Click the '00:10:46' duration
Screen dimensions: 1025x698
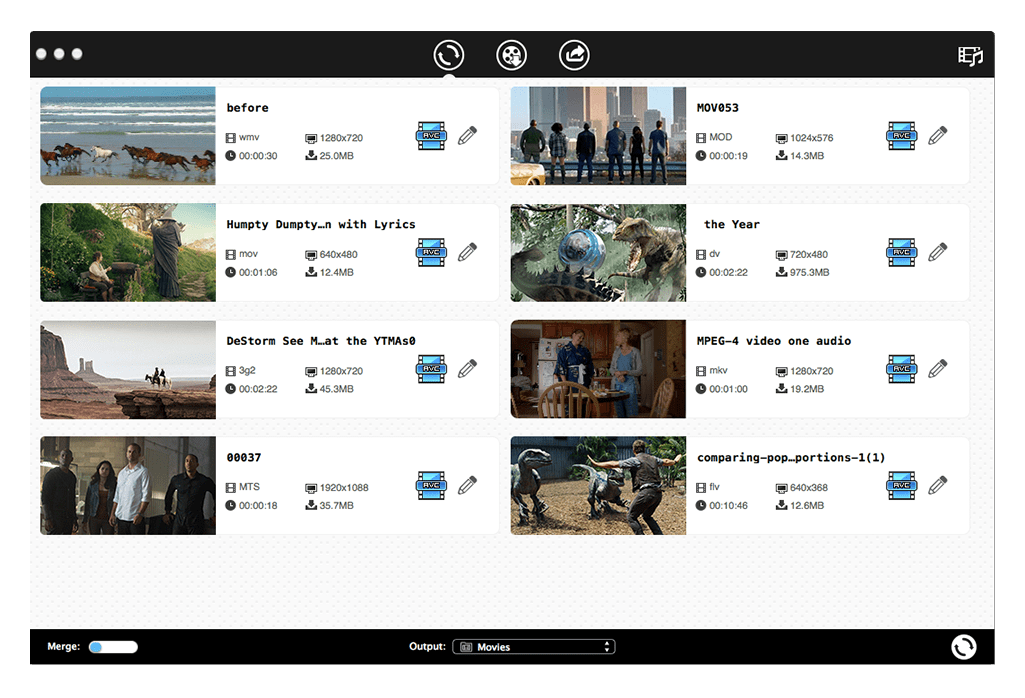[728, 506]
